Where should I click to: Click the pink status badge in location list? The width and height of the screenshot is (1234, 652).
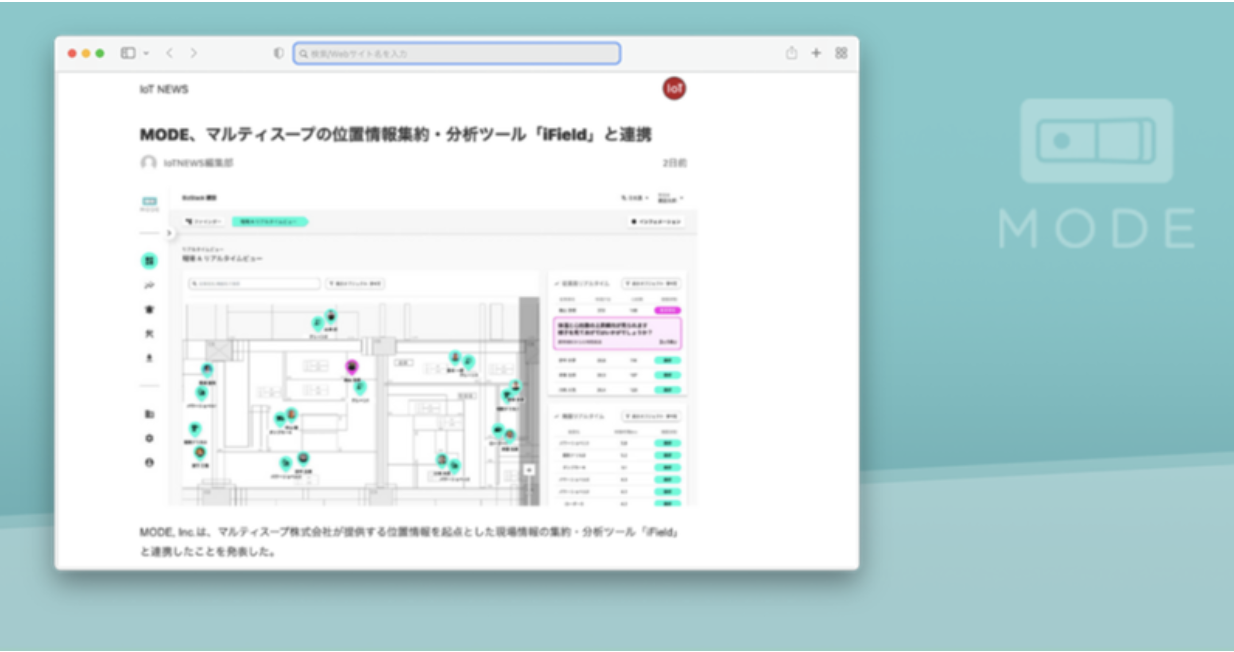click(666, 310)
